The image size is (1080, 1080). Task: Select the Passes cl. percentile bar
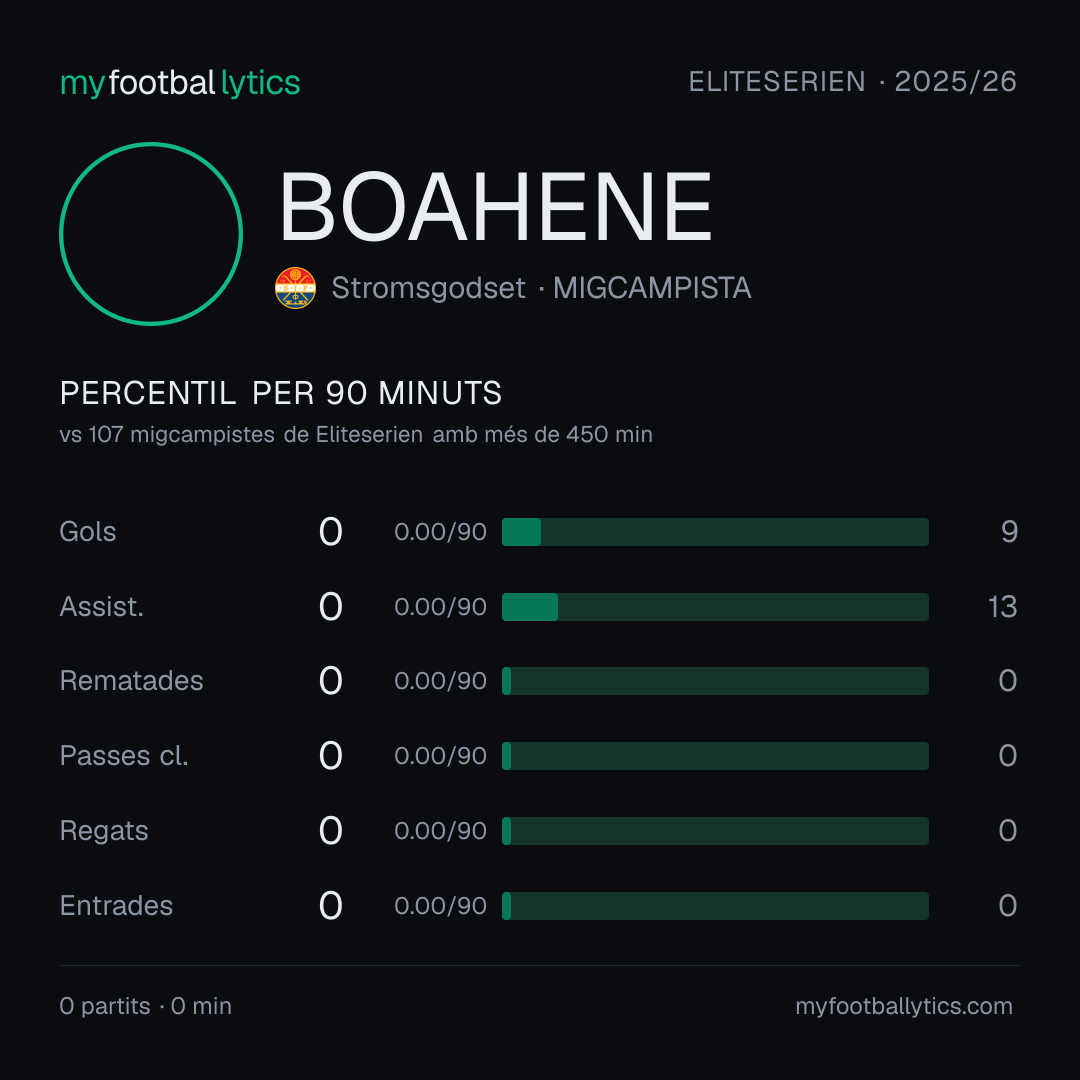point(715,756)
